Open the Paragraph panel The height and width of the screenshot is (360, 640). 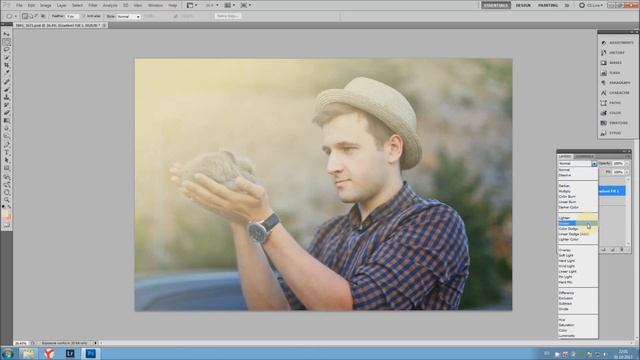click(616, 83)
